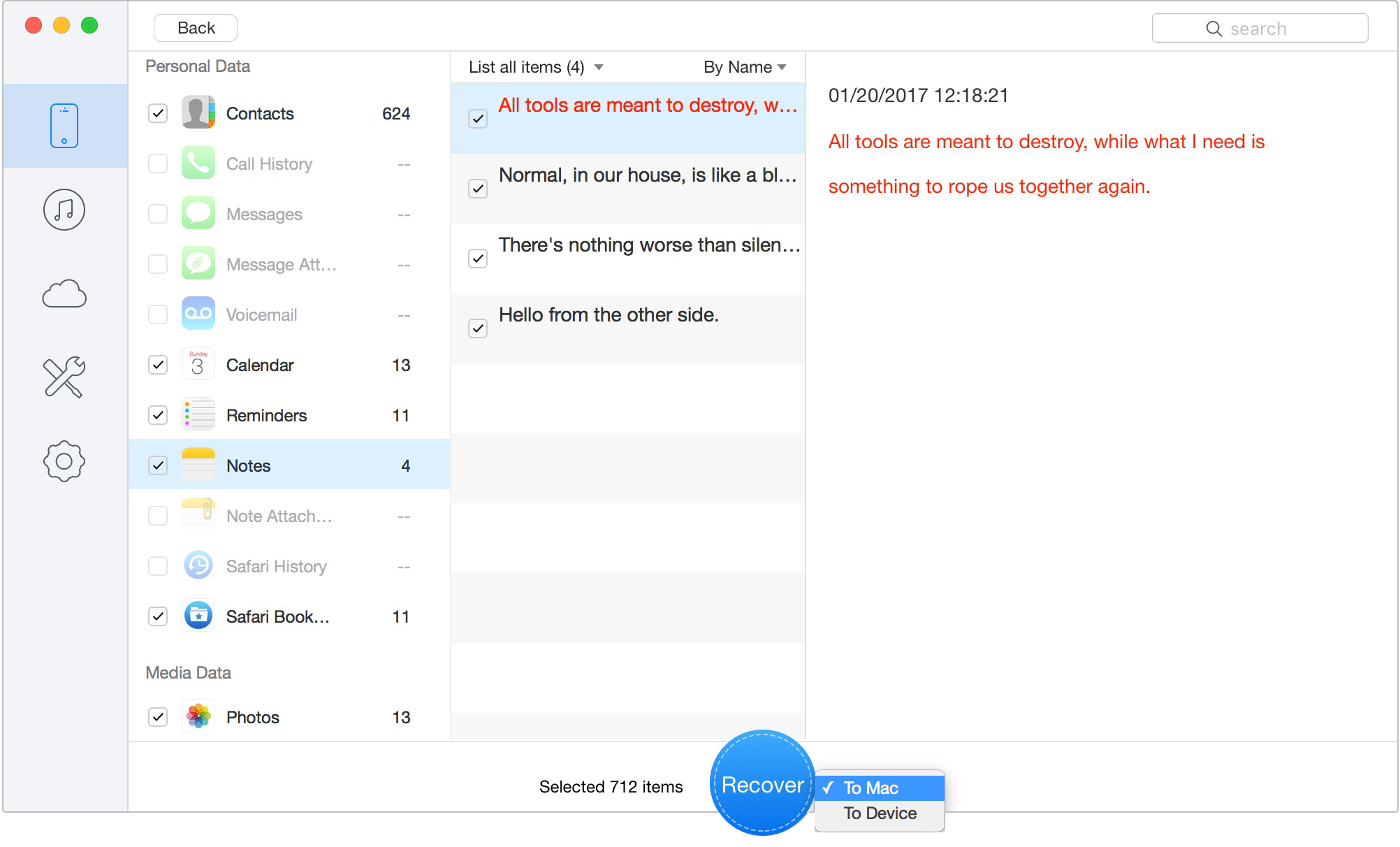Click the 'Selected 712 items' status text
This screenshot has height=847, width=1400.
click(611, 787)
